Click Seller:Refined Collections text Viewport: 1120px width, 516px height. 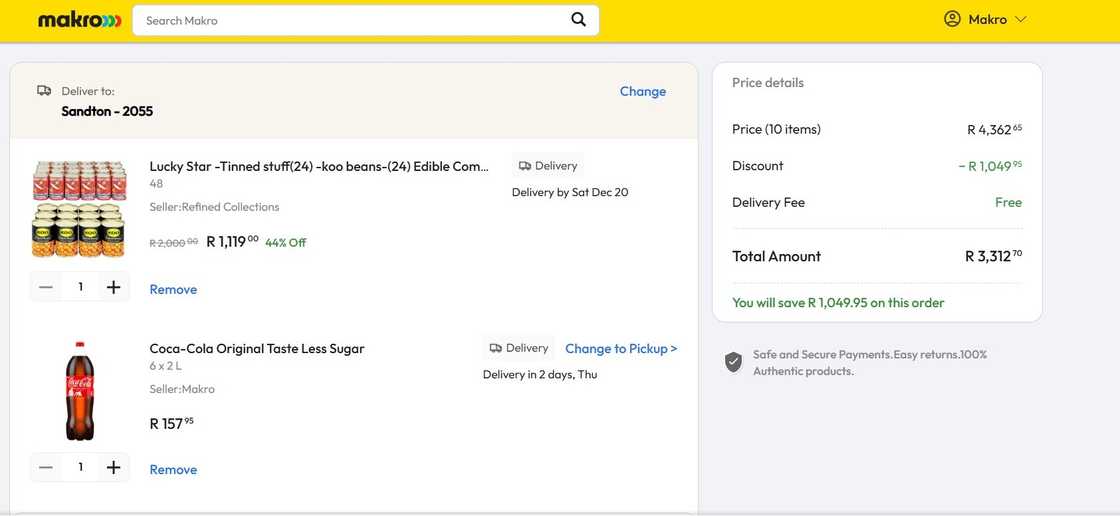coord(214,207)
